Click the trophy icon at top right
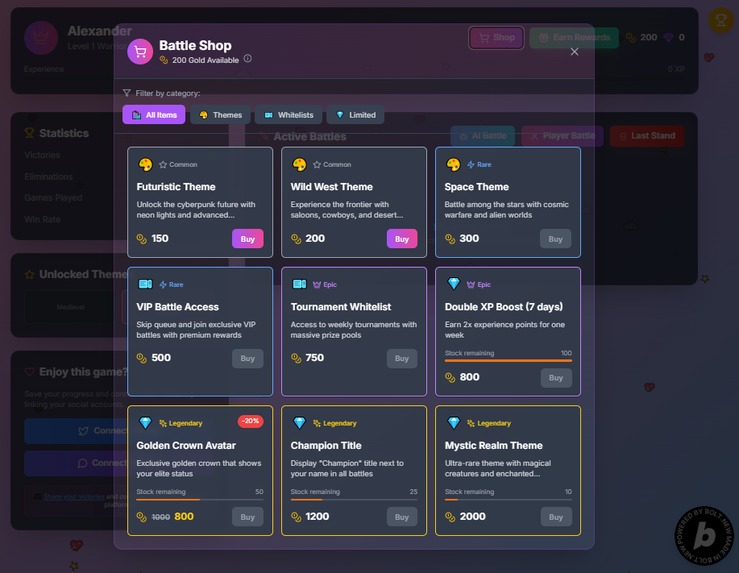The width and height of the screenshot is (739, 573). pyautogui.click(x=721, y=20)
